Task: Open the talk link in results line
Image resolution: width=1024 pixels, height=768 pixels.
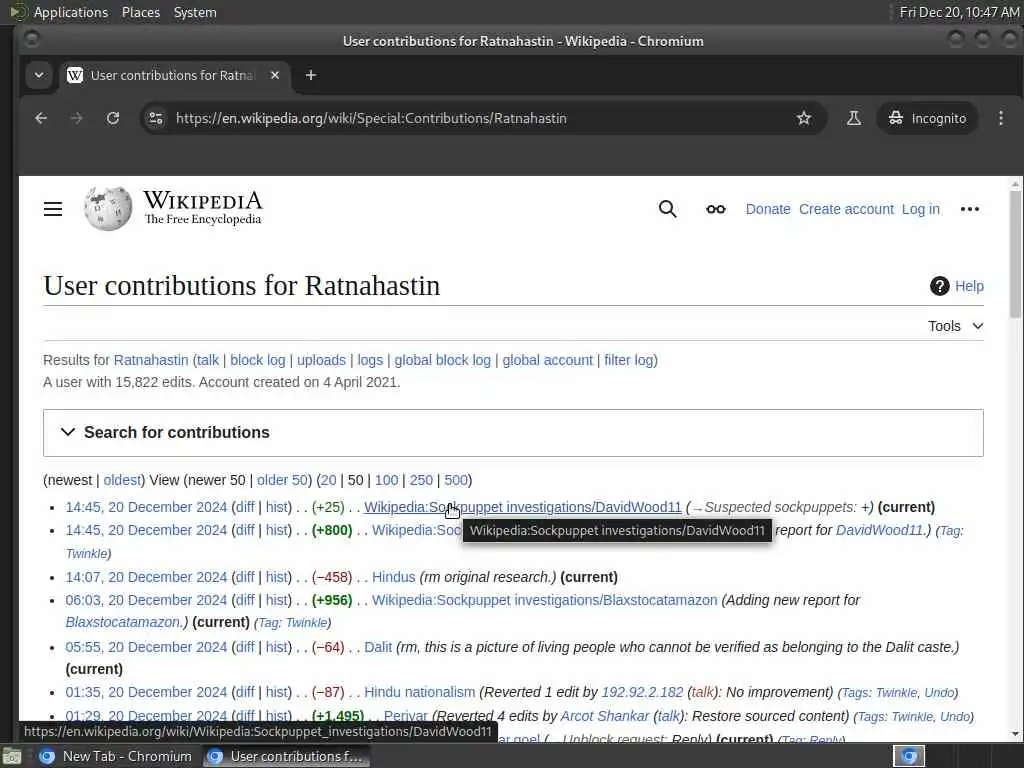Action: (x=208, y=360)
